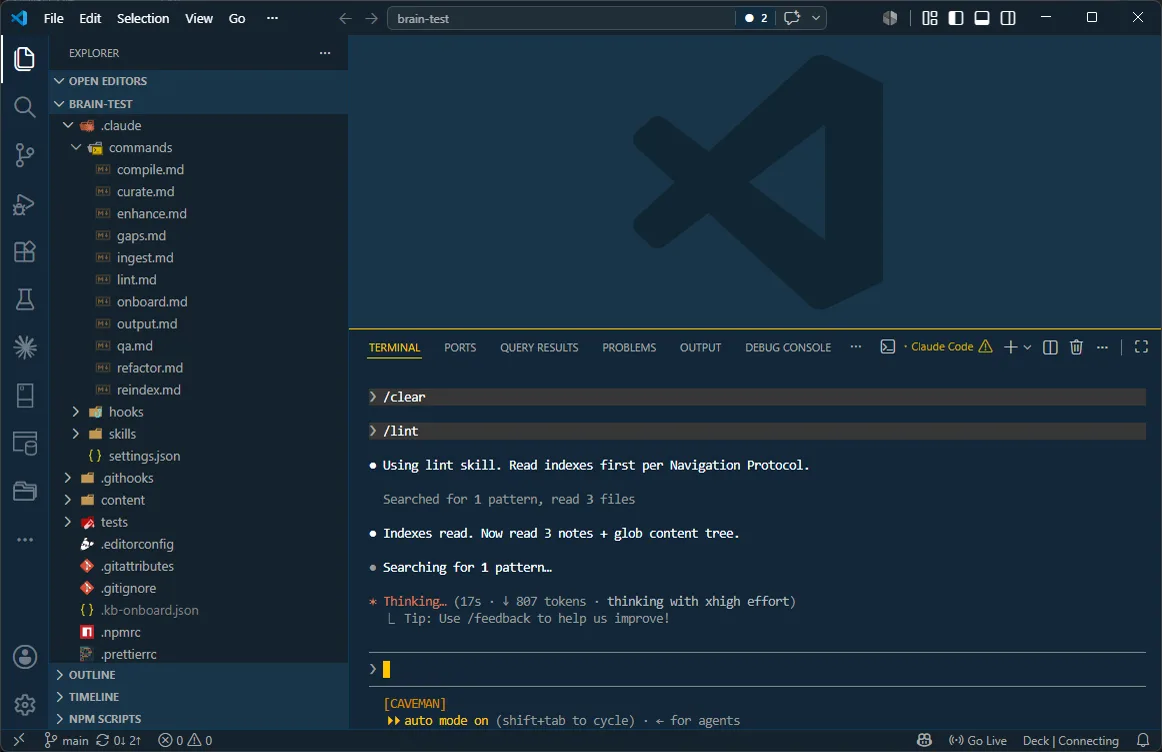This screenshot has width=1162, height=752.
Task: Click Customize Layout icon
Action: pos(929,18)
